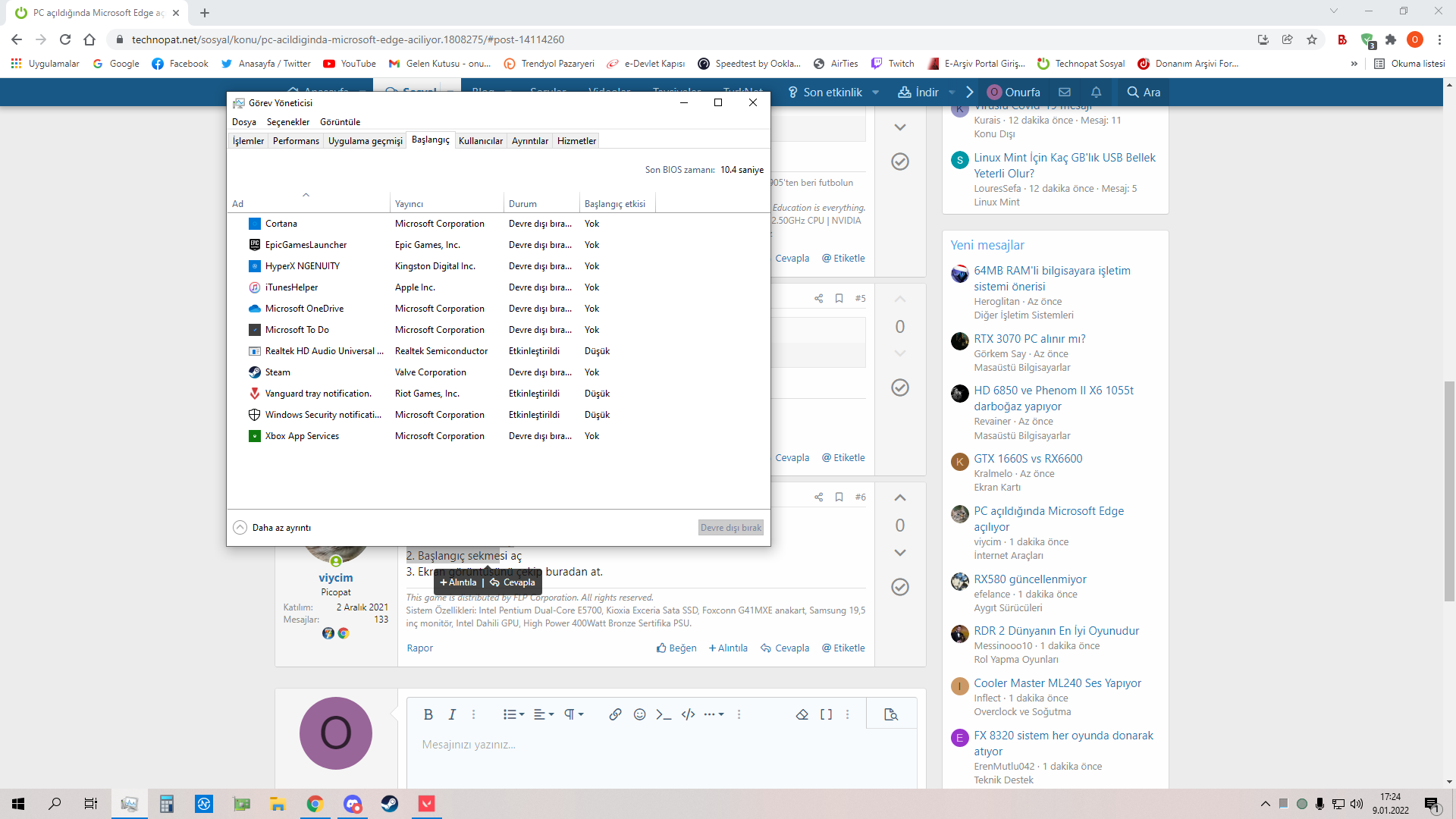
Task: Click Daha az ayrıntı in Task Manager
Action: tap(273, 528)
